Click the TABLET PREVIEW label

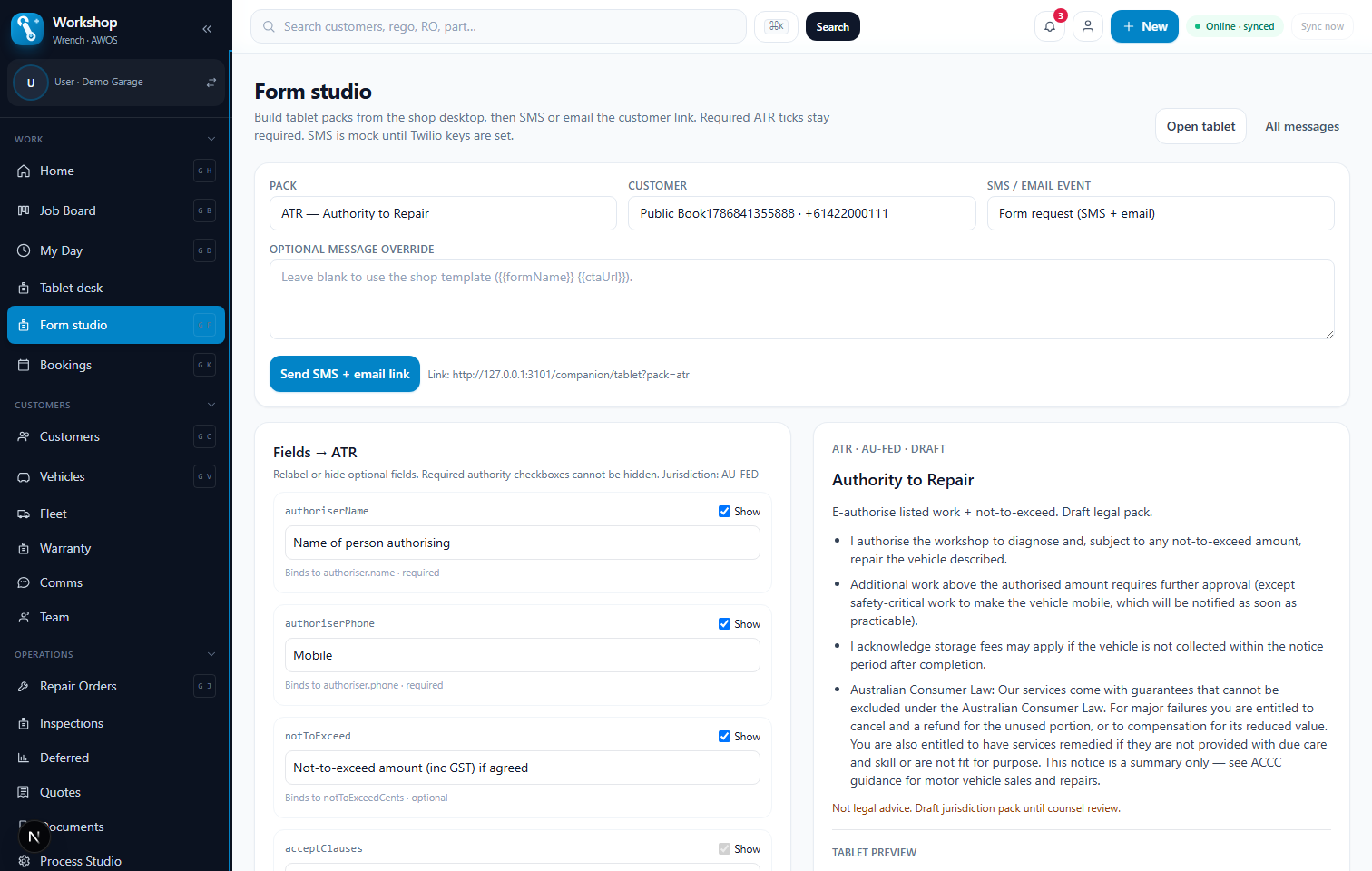click(x=874, y=853)
